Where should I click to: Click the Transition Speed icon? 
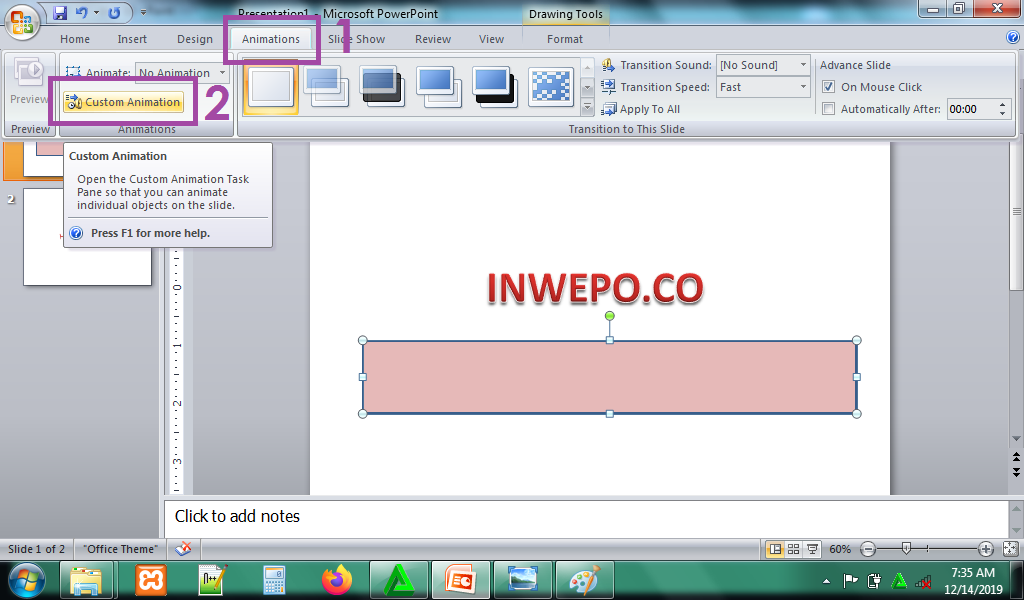pyautogui.click(x=608, y=87)
